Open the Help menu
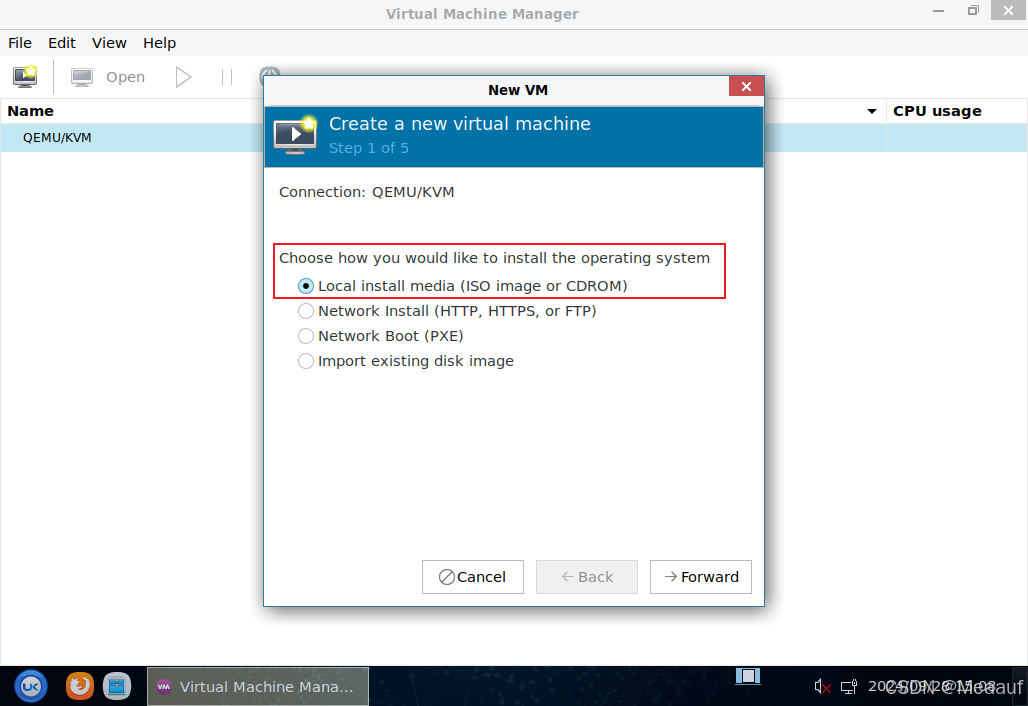 pyautogui.click(x=159, y=43)
